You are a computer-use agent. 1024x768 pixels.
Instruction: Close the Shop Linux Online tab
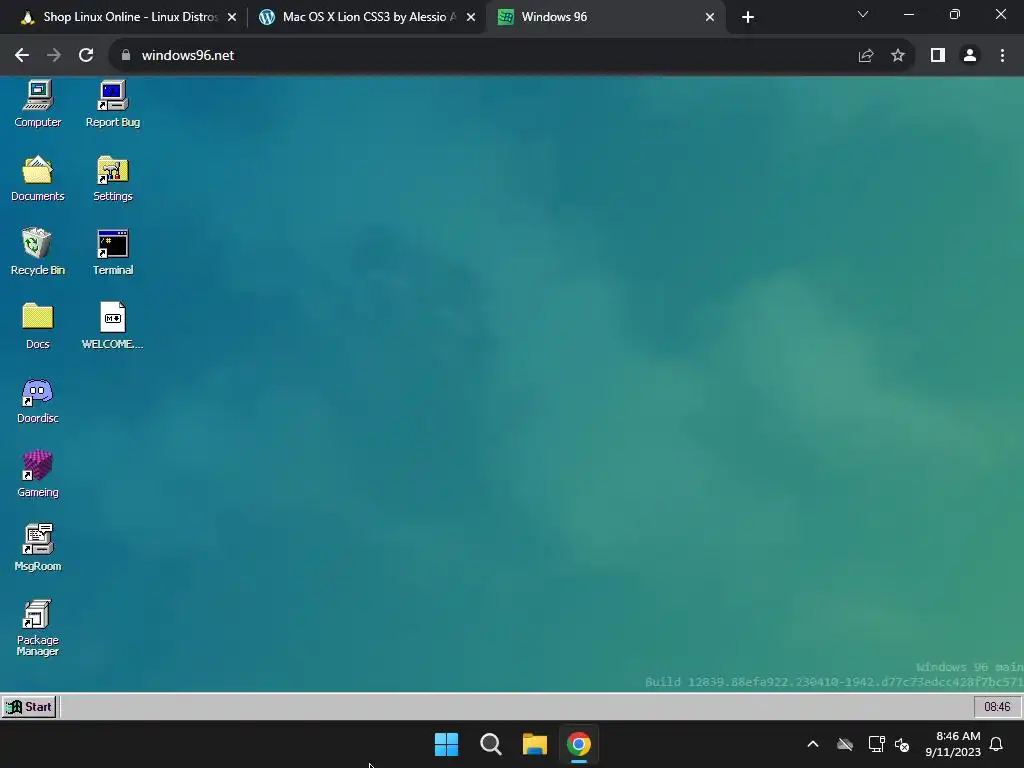[x=232, y=17]
